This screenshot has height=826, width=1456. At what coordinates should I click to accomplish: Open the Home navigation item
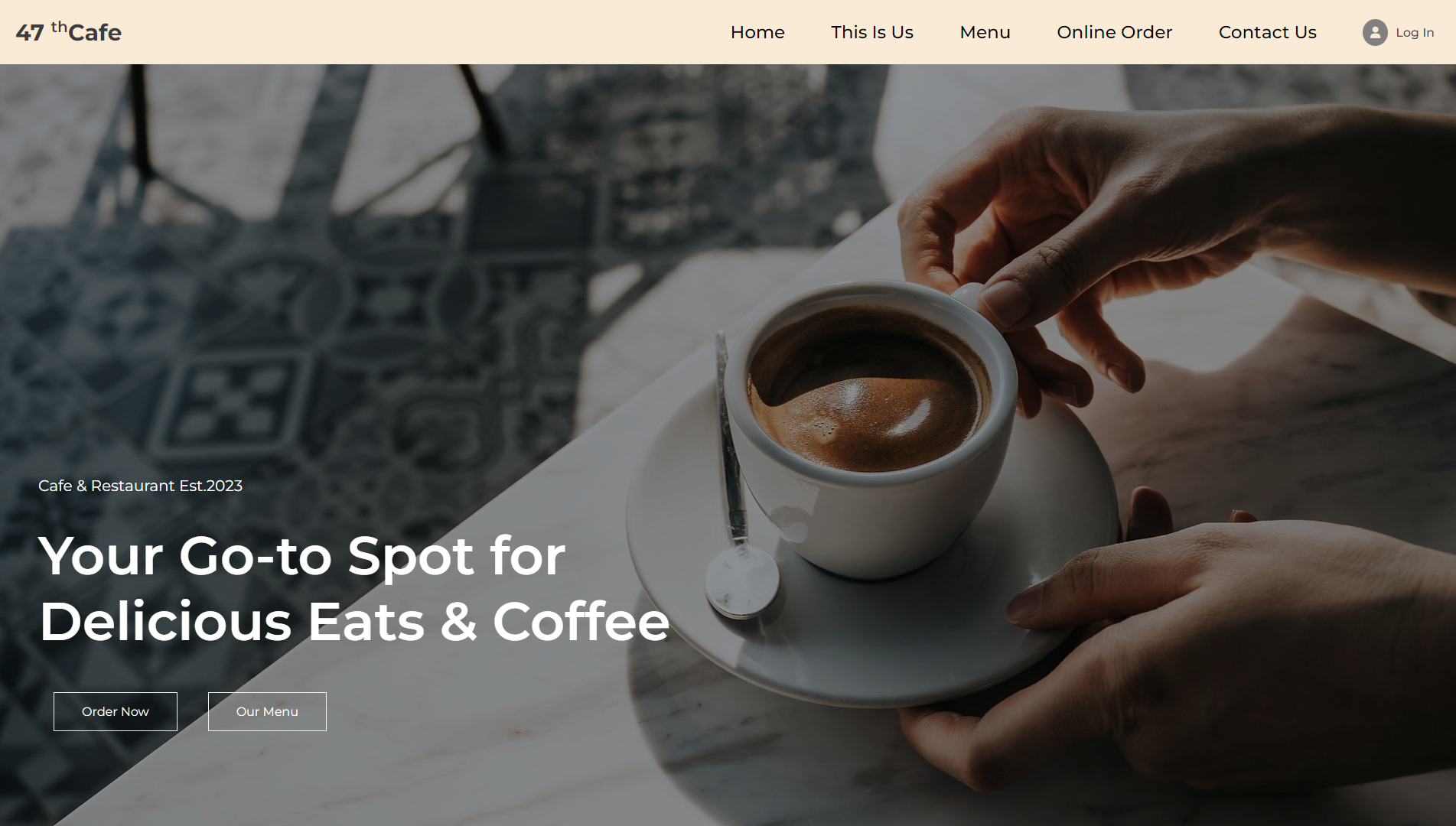757,32
